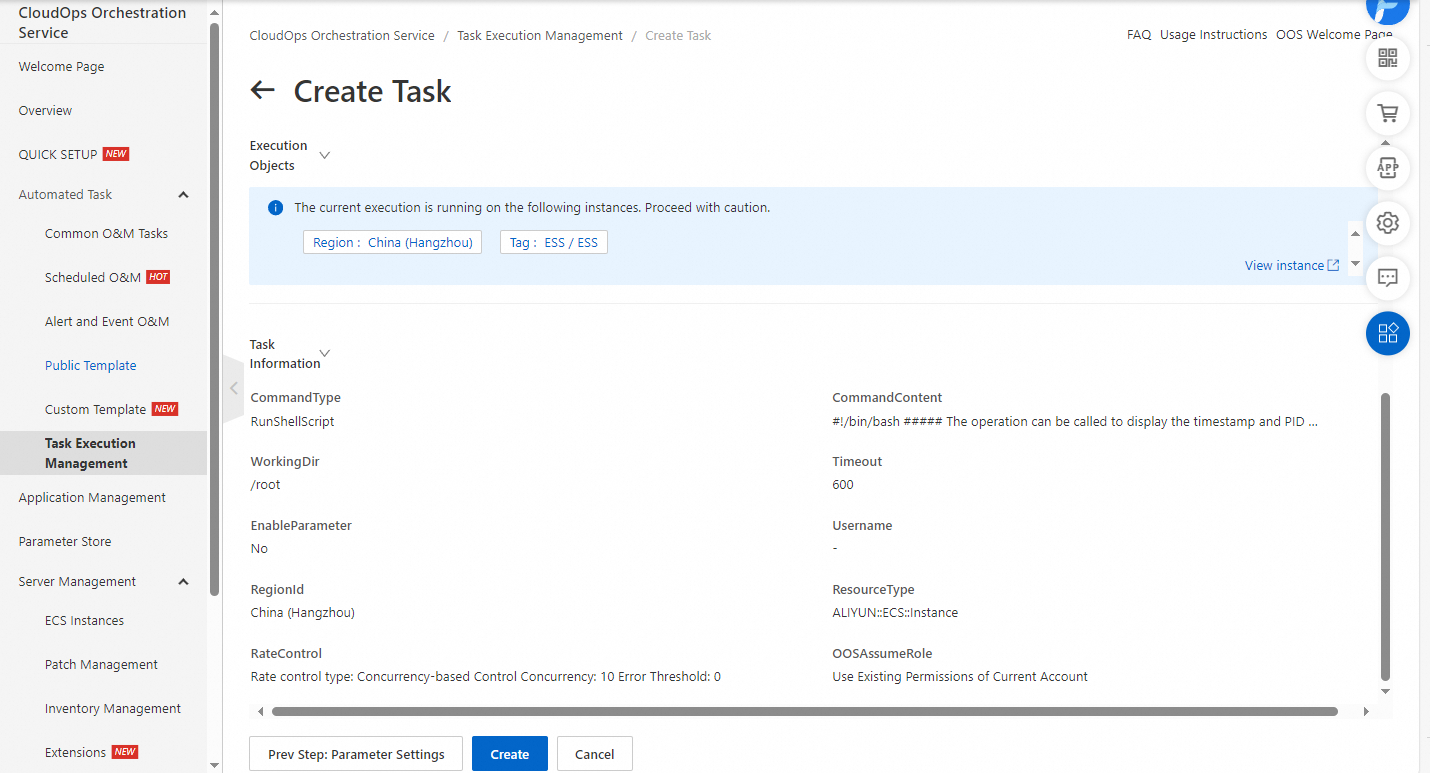Open ECS Instances
This screenshot has width=1430, height=773.
[x=84, y=621]
